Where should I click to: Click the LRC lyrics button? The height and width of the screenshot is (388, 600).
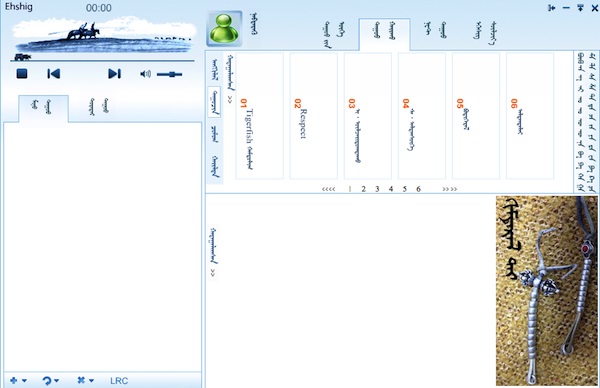click(119, 381)
